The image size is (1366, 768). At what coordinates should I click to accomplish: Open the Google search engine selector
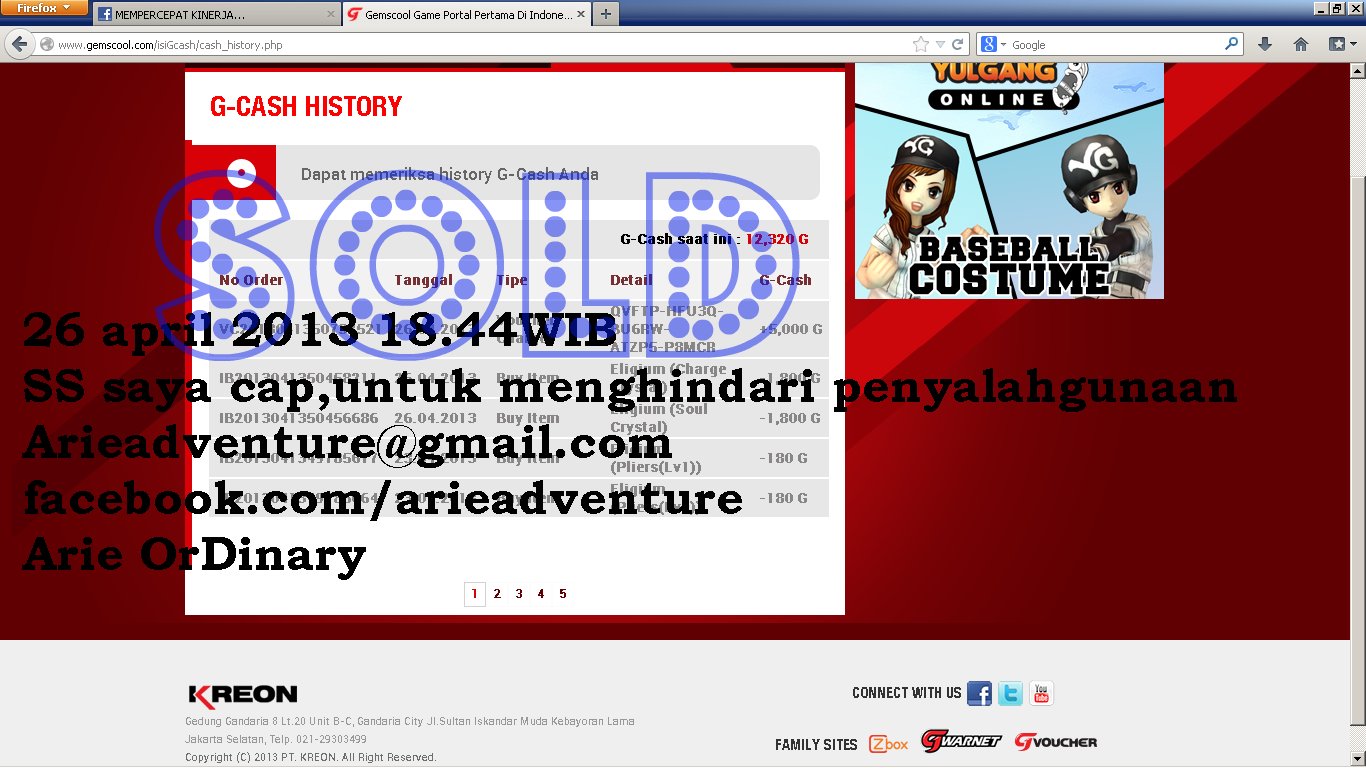992,45
